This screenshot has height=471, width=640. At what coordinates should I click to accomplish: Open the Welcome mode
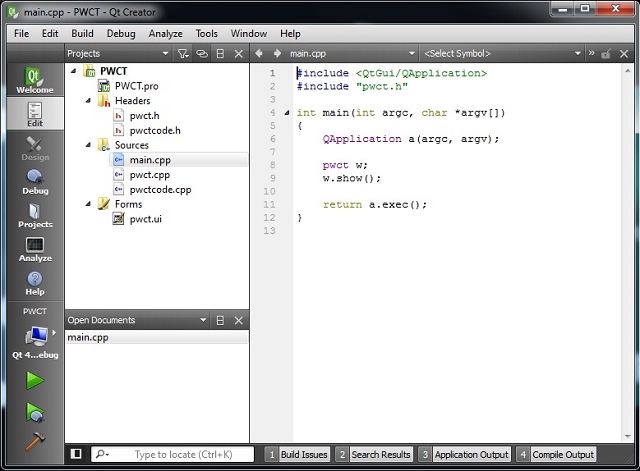35,80
